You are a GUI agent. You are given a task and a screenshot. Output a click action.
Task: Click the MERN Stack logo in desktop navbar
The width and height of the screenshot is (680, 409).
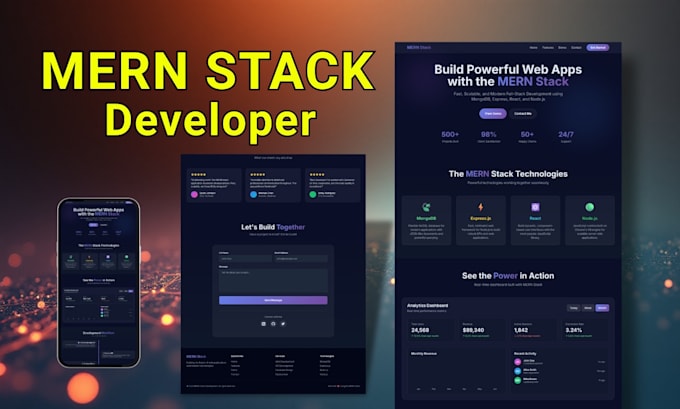tap(418, 47)
